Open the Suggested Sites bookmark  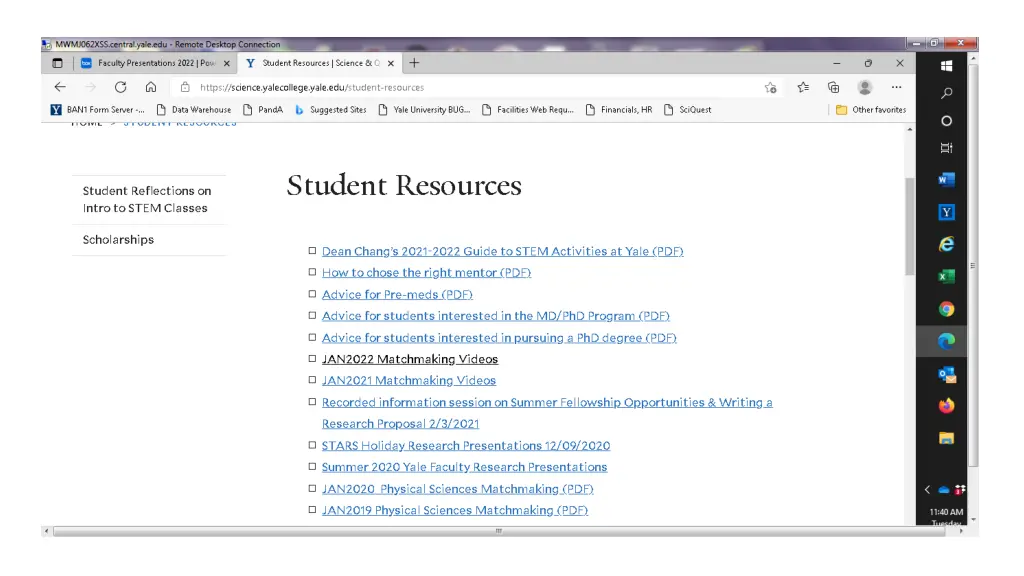tap(330, 110)
